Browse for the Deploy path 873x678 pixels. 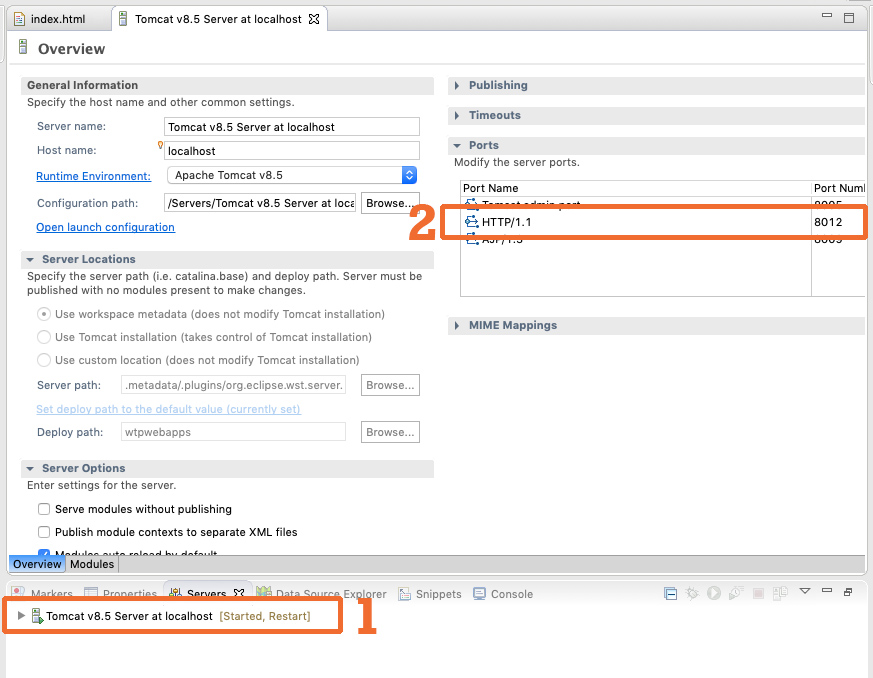click(390, 432)
